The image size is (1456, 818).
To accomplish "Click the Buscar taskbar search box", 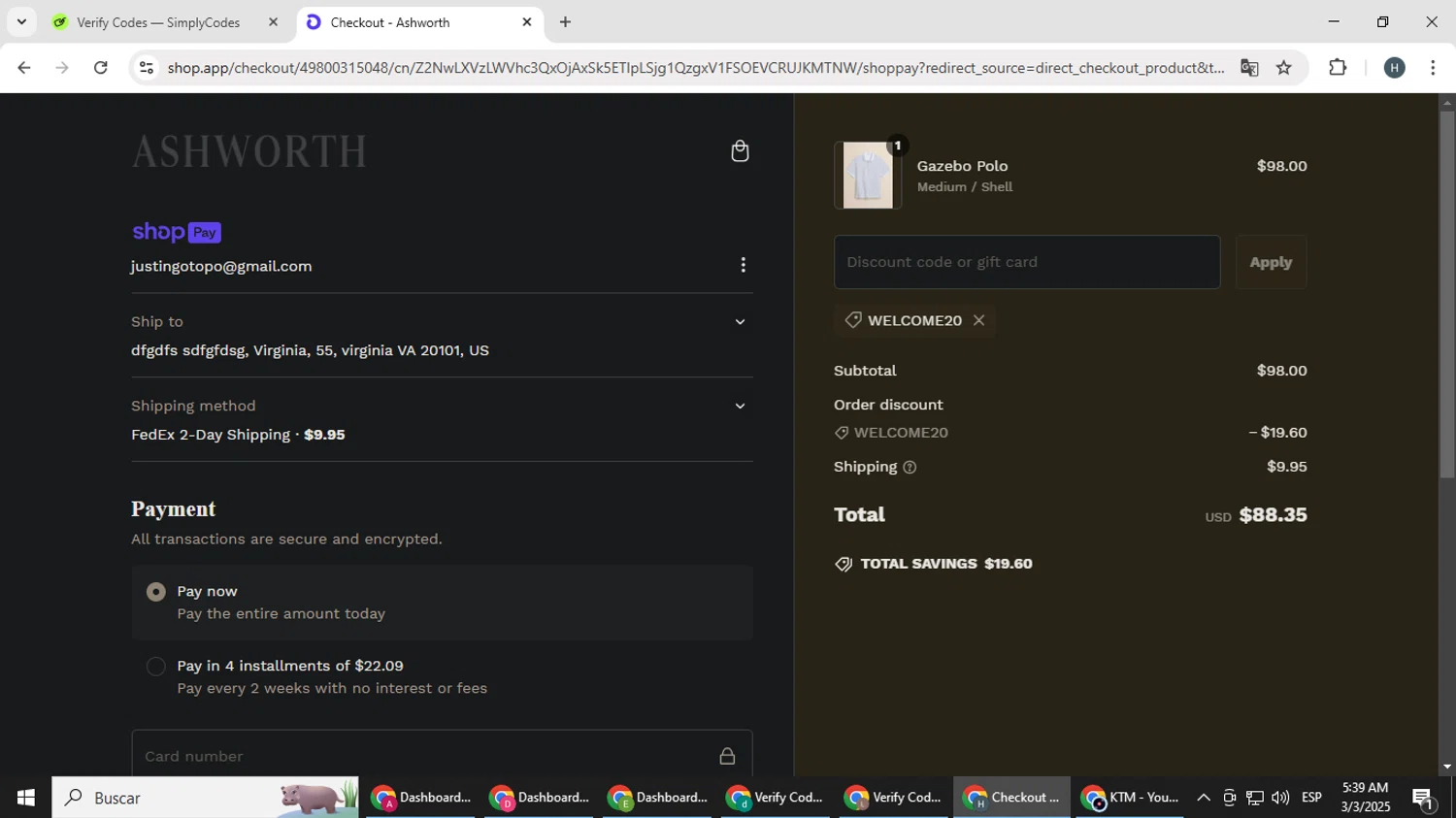I will 205,798.
